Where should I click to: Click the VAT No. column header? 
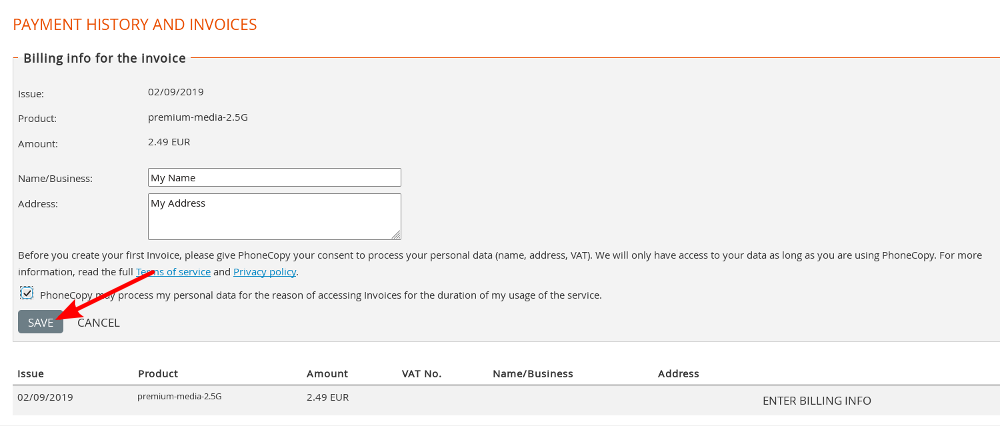tap(422, 374)
